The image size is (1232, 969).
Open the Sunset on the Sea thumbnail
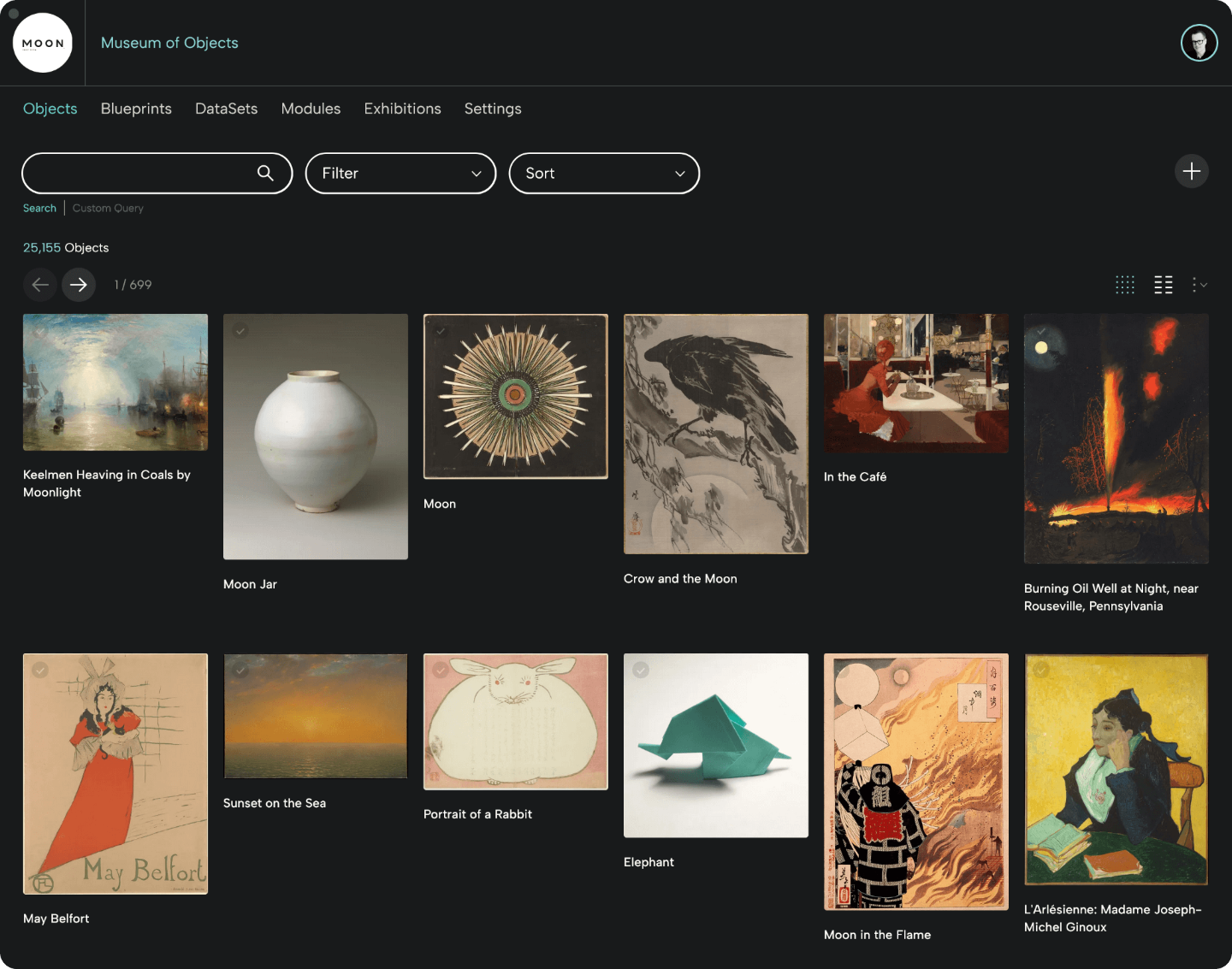pos(316,717)
